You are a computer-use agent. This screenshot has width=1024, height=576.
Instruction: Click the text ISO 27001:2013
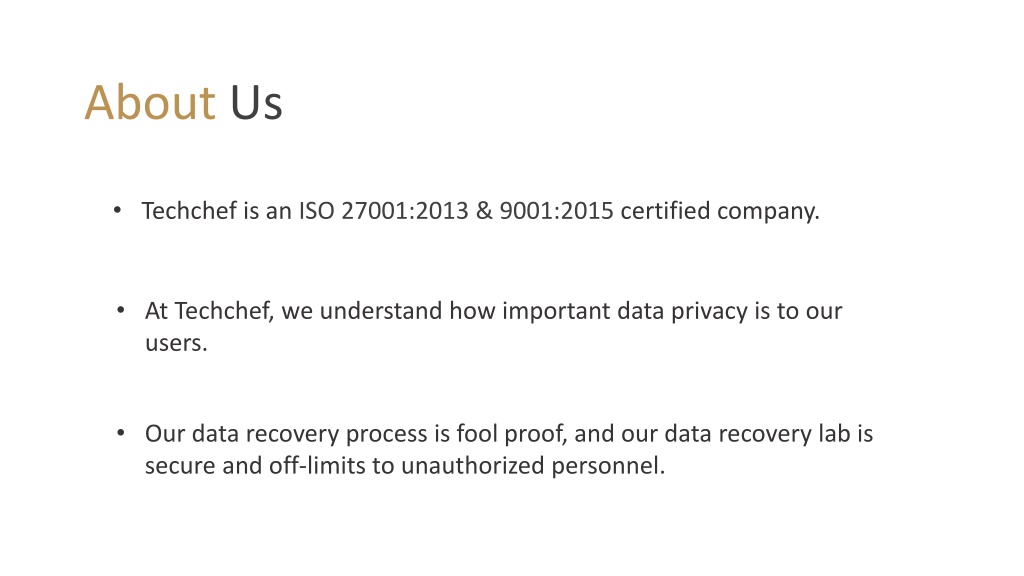point(384,211)
